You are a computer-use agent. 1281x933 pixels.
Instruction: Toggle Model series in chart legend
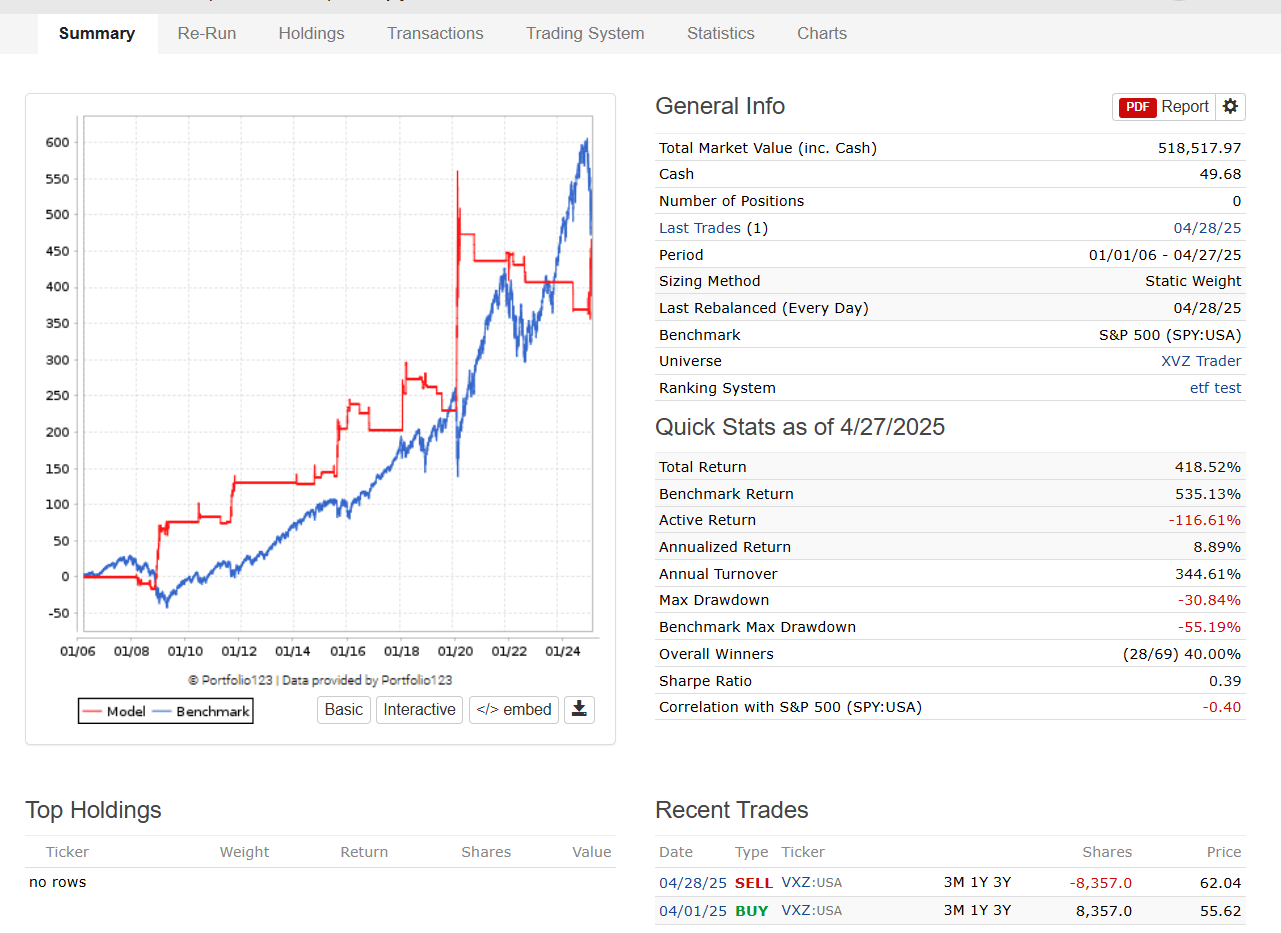114,712
